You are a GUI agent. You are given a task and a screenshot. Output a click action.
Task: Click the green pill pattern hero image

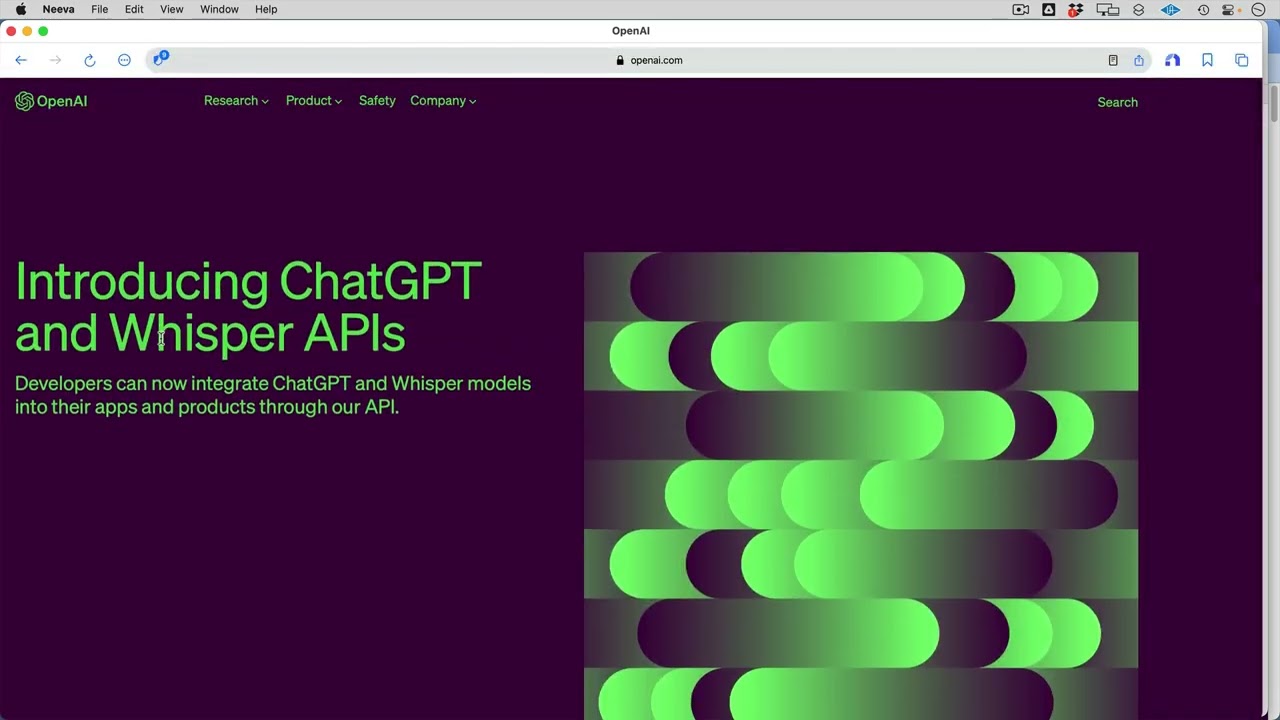click(x=861, y=486)
